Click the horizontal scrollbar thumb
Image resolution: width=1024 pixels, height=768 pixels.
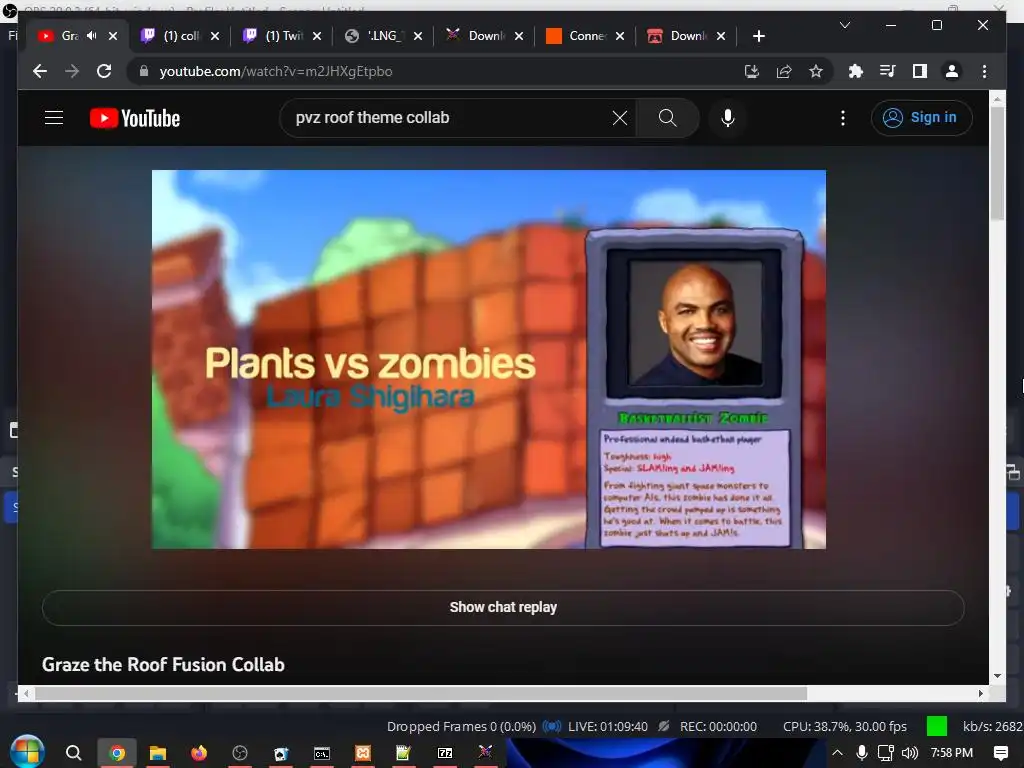(421, 694)
